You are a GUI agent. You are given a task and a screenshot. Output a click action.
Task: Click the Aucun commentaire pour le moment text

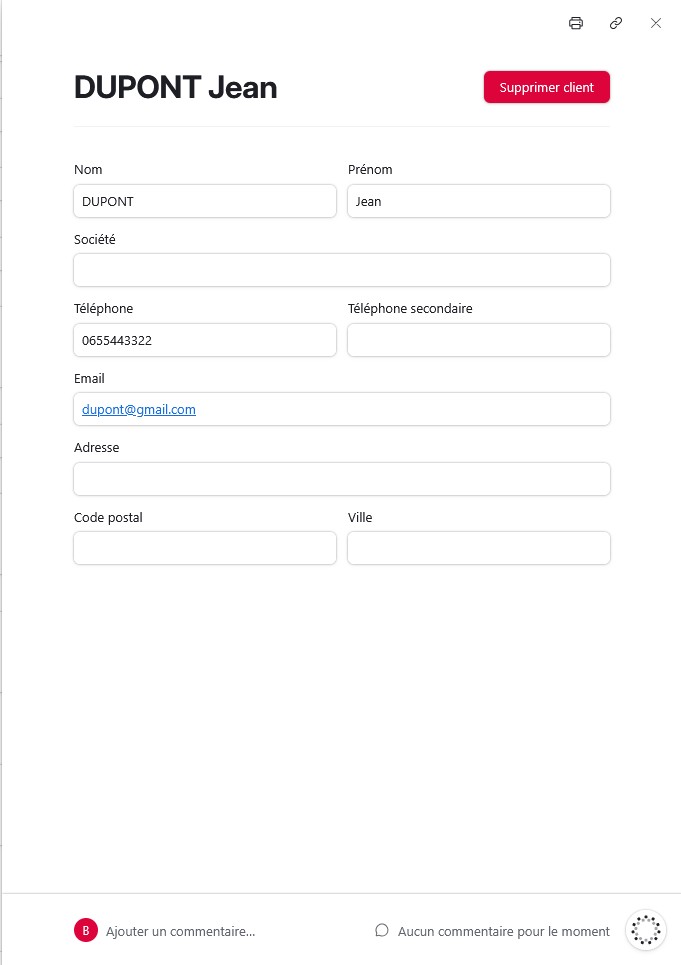point(503,931)
